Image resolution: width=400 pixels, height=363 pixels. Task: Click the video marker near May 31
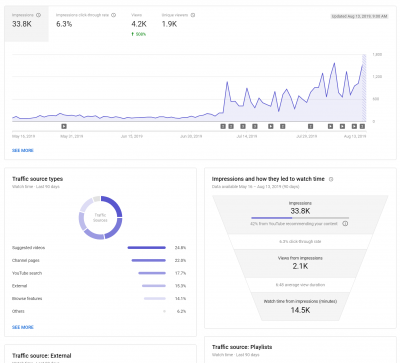[64, 126]
